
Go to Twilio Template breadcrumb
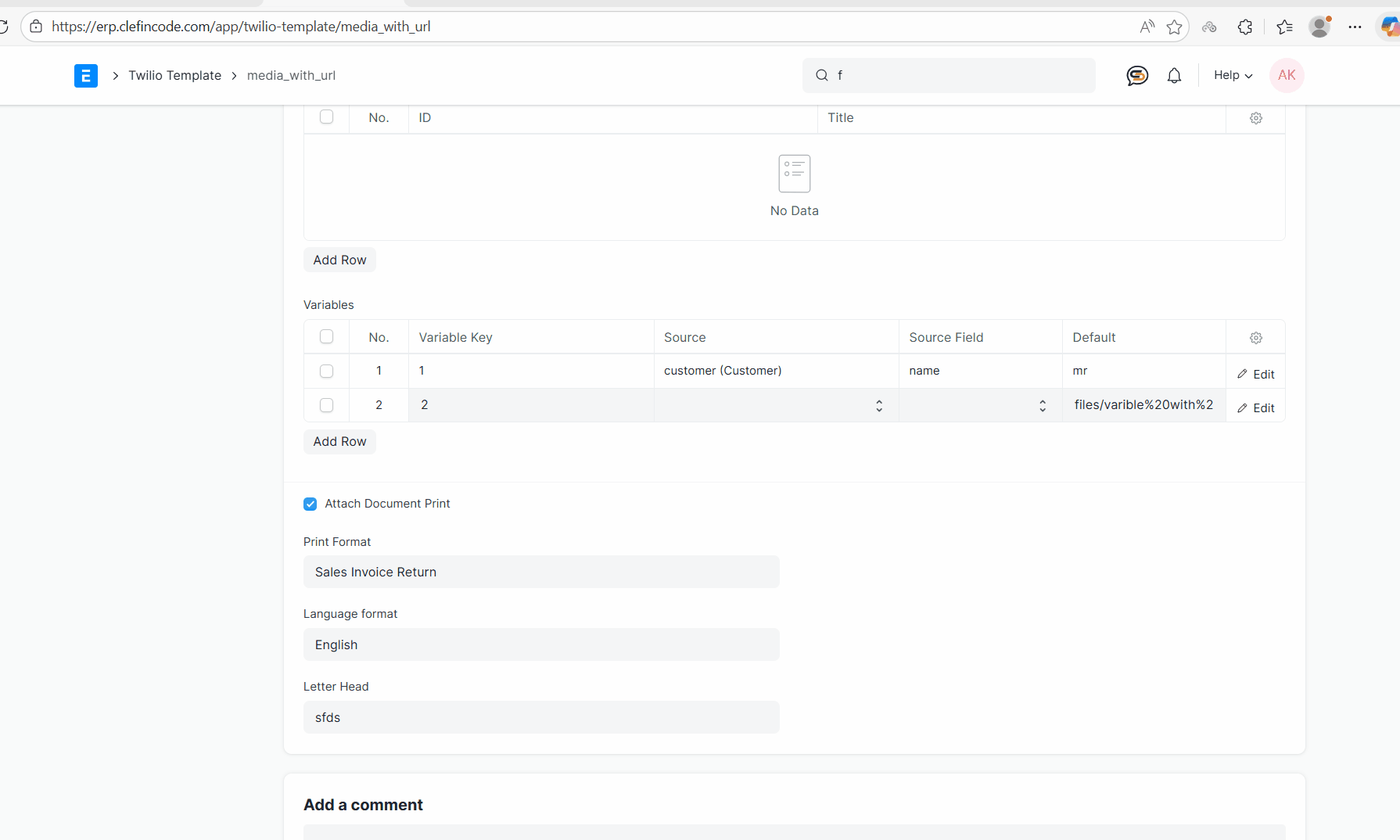point(175,76)
